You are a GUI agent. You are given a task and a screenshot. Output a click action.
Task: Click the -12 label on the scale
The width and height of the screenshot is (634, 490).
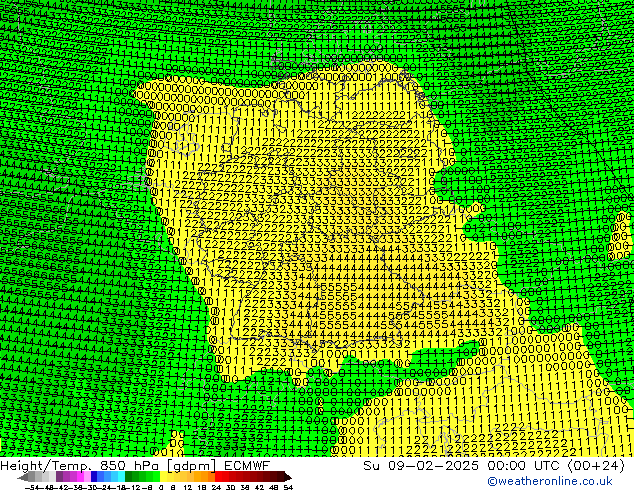point(133,487)
